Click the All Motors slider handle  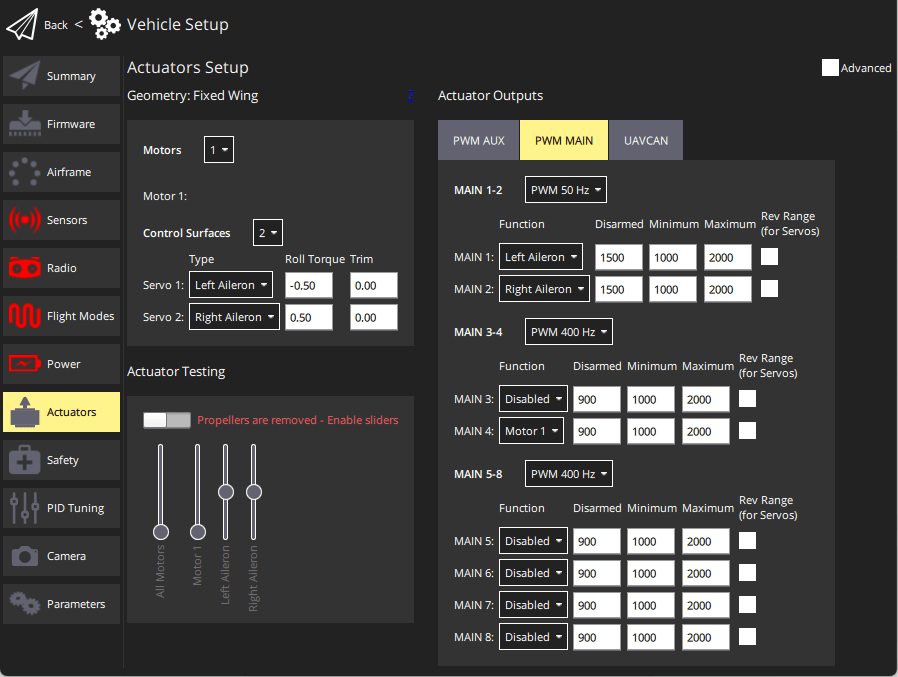click(x=160, y=531)
